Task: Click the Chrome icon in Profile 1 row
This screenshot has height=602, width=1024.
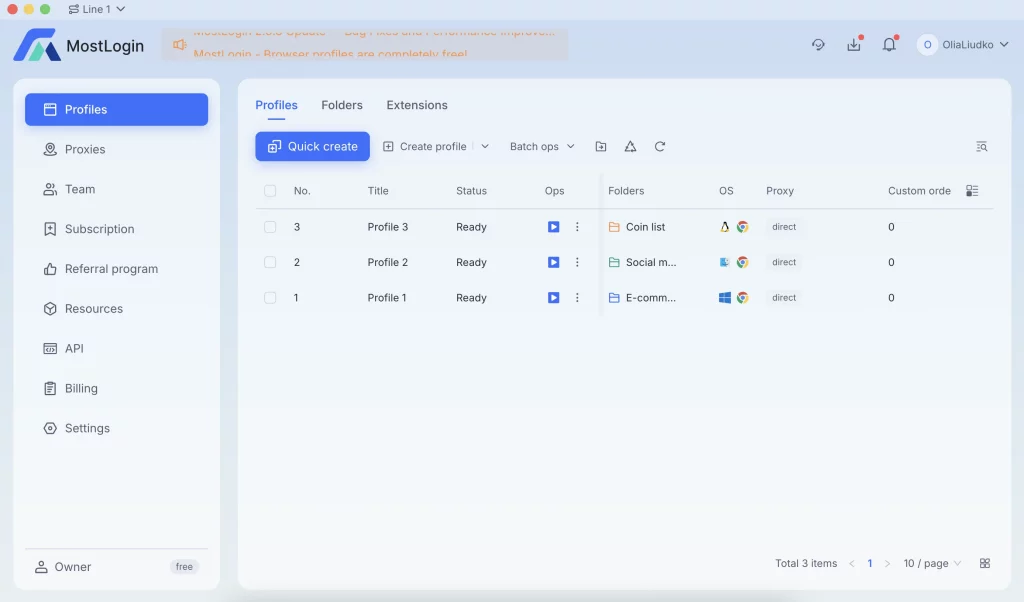Action: (743, 297)
